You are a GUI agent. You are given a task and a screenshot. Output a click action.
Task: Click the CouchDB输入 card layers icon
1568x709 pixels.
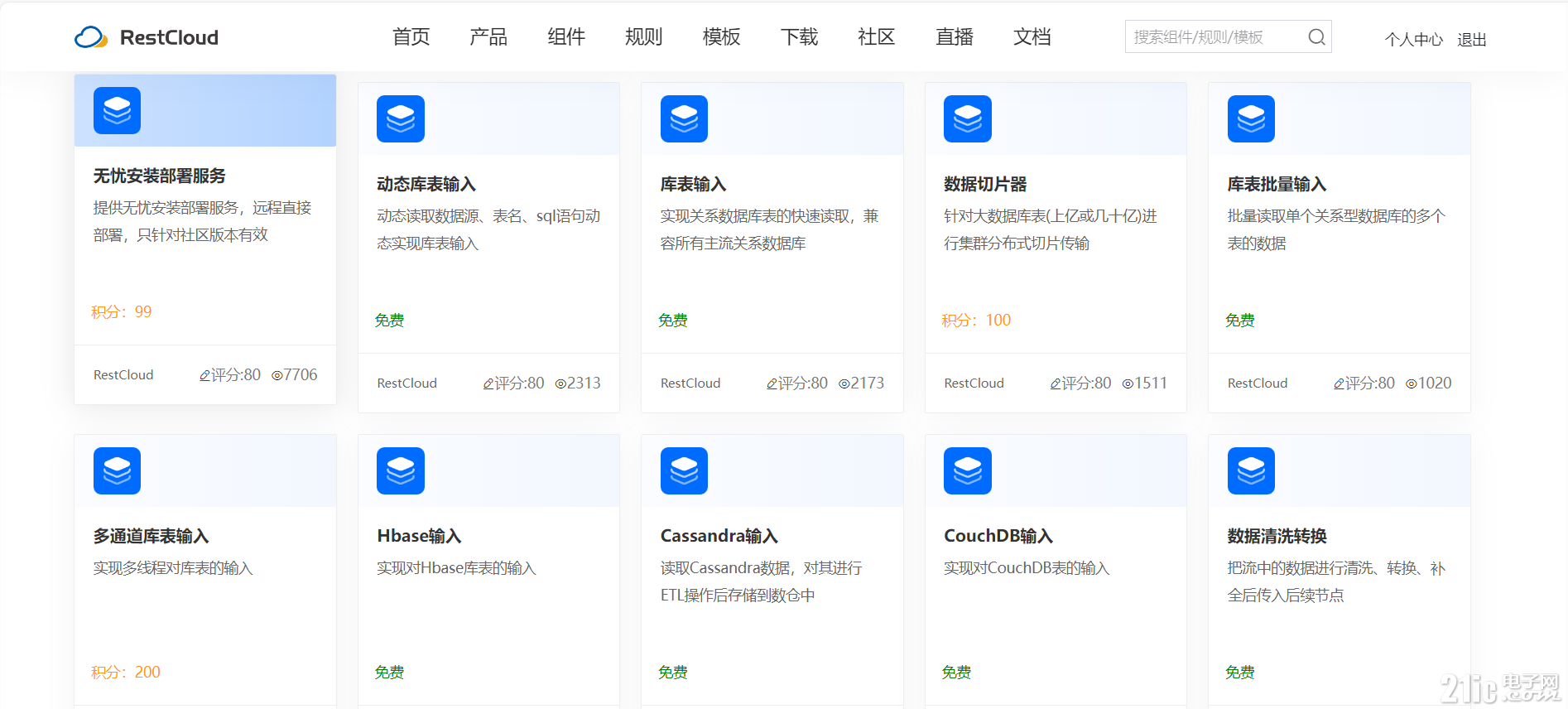[968, 470]
